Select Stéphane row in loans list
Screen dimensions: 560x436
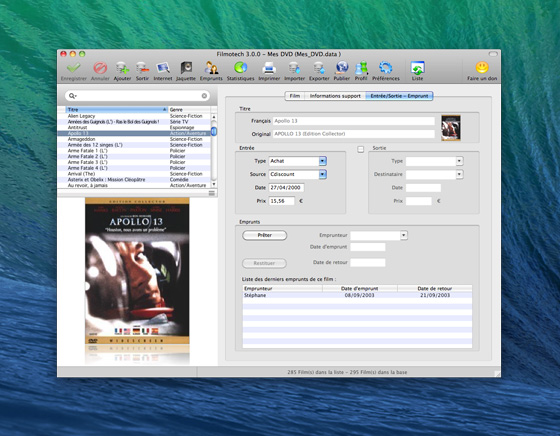point(357,295)
